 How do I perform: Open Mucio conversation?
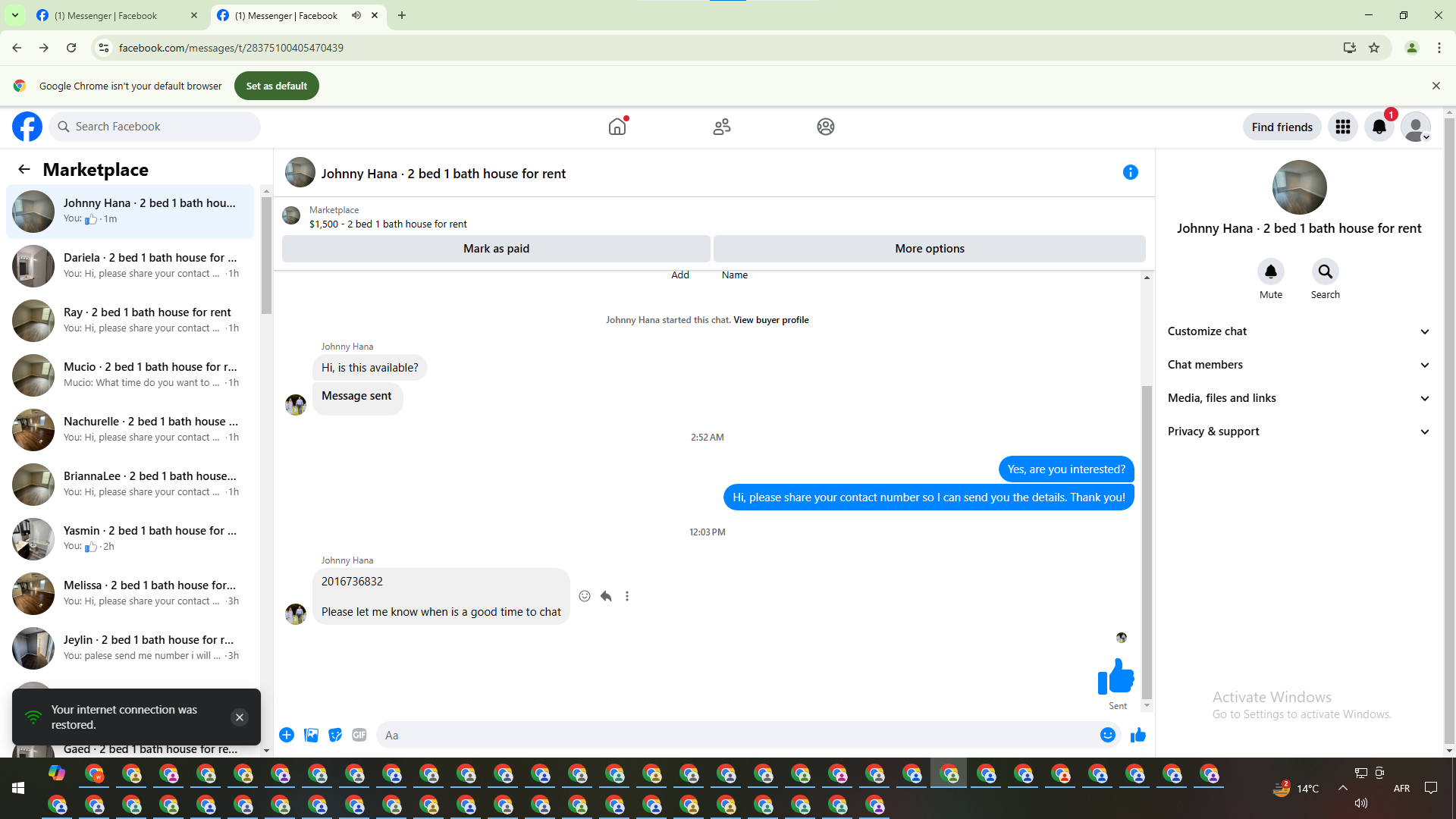[130, 375]
